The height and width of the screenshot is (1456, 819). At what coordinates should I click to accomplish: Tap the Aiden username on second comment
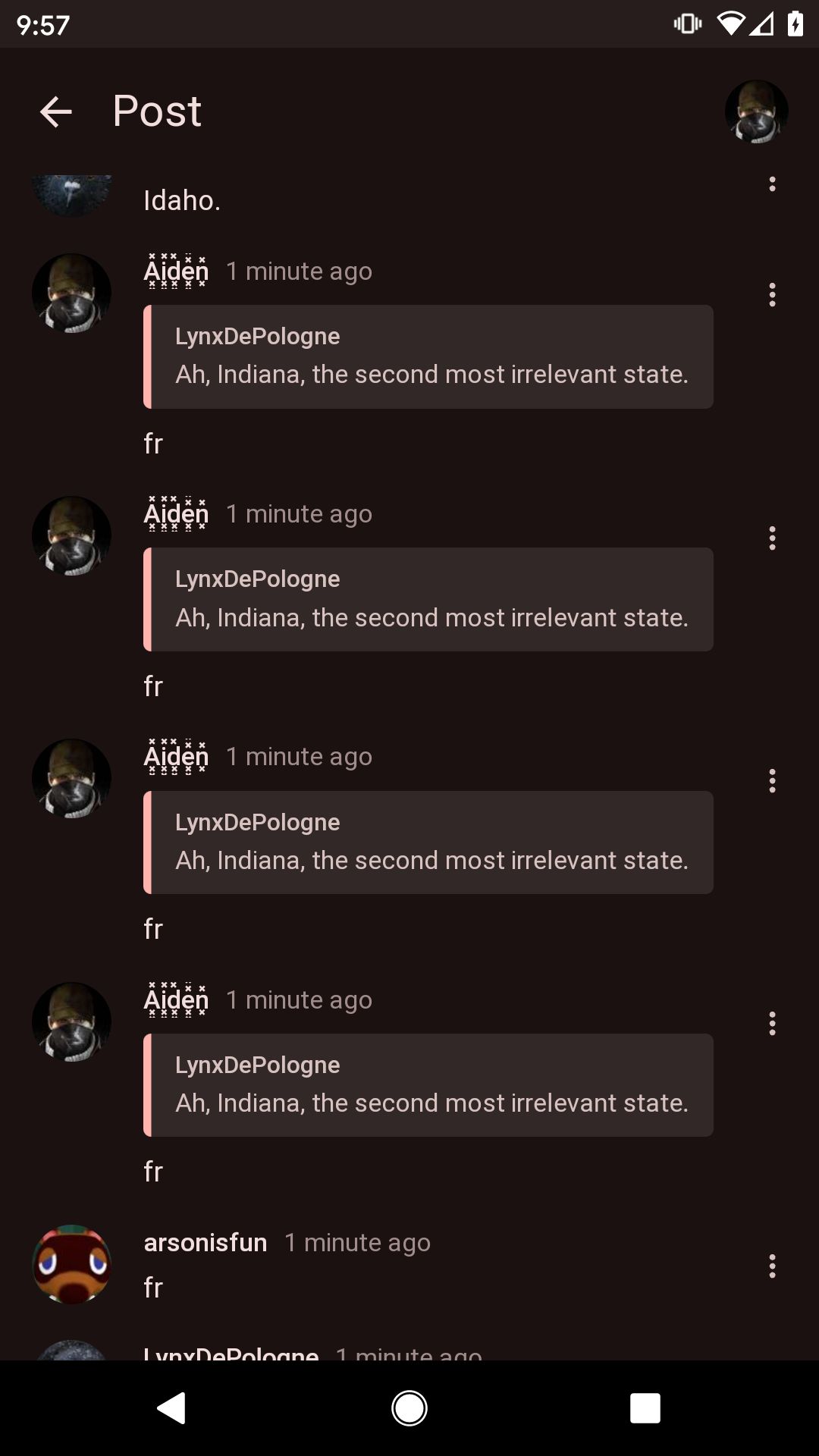tap(176, 513)
